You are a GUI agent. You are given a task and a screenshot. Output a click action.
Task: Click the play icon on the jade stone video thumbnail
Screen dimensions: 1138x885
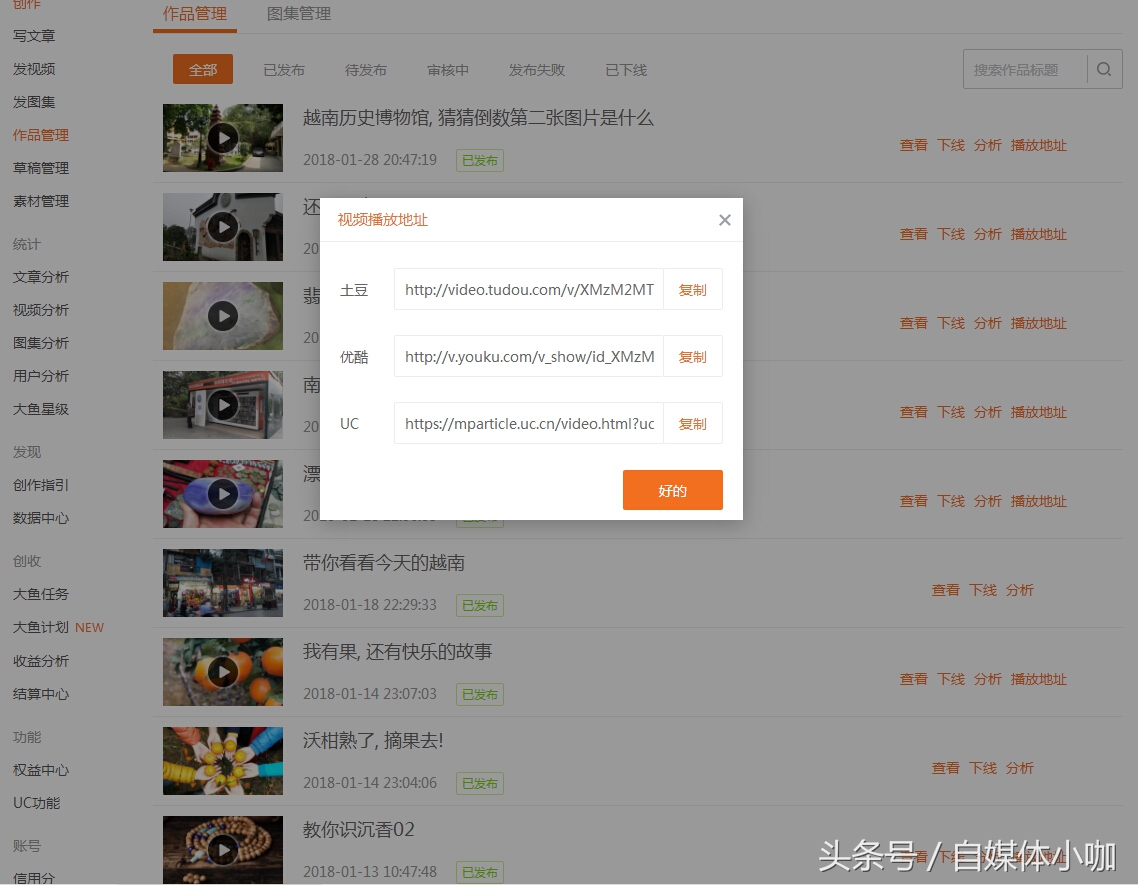(222, 315)
